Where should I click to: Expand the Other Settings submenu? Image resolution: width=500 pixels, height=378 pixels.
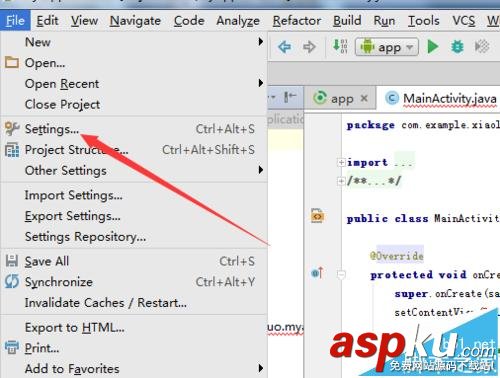point(134,170)
